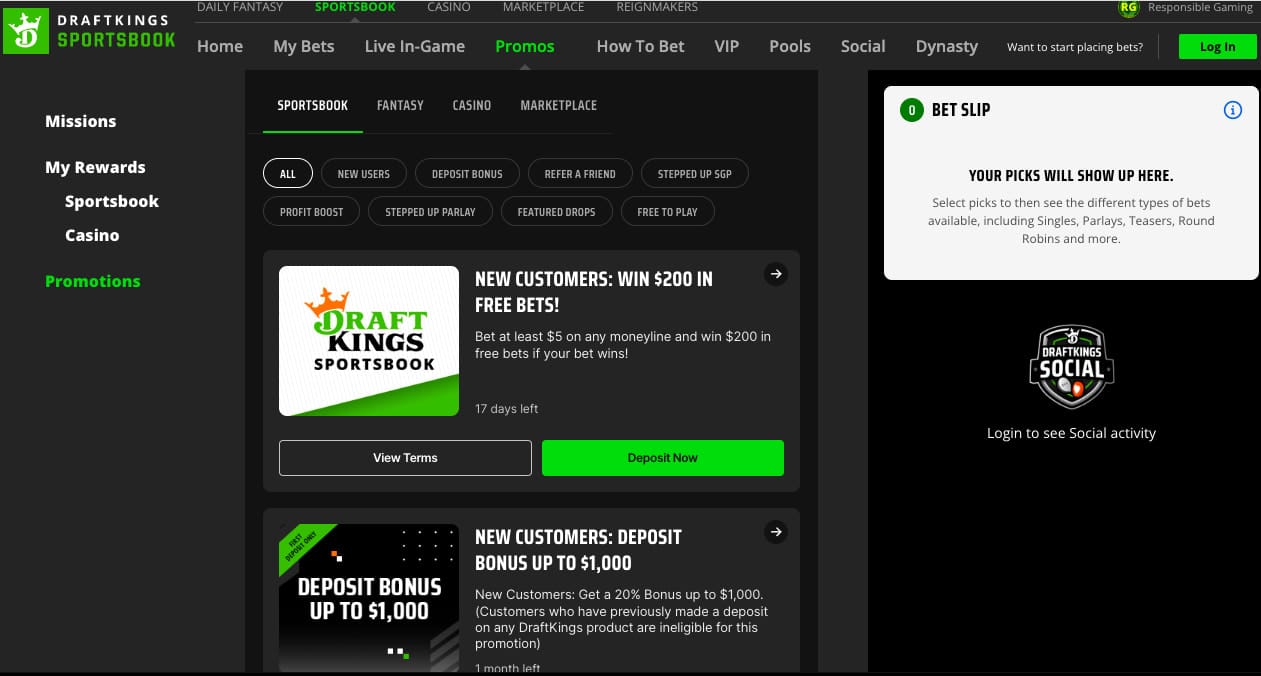Open the How To Bet page

tap(641, 46)
